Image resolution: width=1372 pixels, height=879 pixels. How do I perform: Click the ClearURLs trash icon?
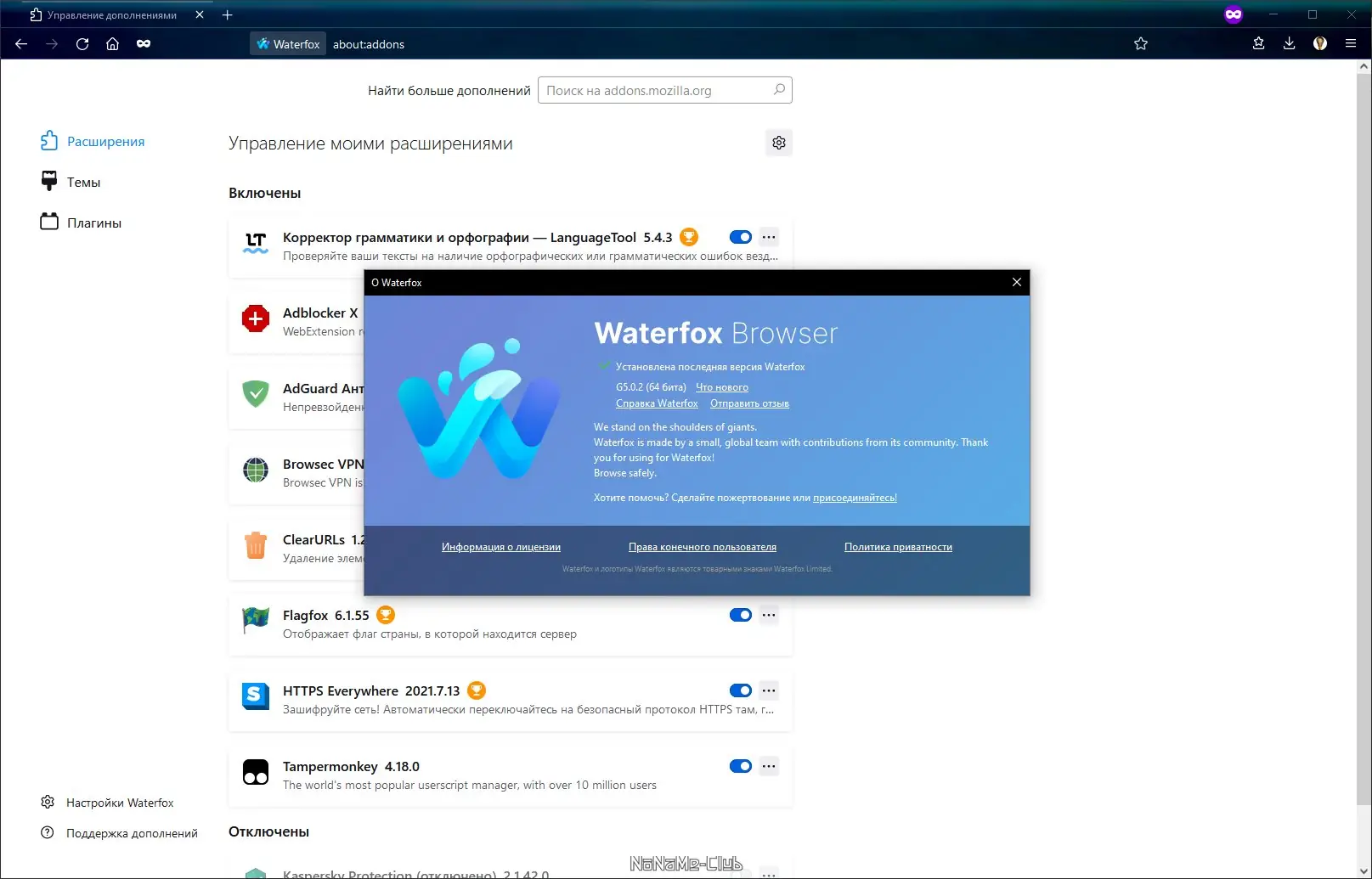pyautogui.click(x=256, y=546)
